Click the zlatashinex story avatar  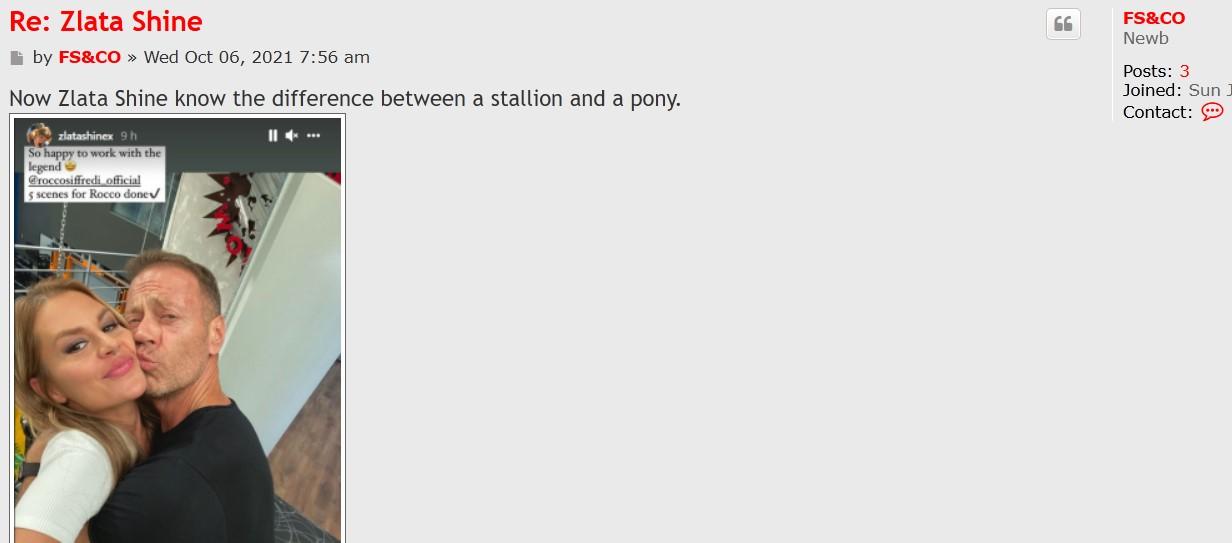(x=40, y=135)
